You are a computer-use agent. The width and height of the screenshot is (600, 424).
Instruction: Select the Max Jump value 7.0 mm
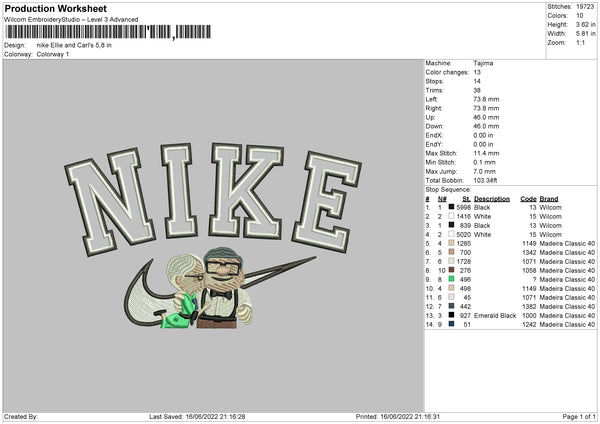click(x=484, y=171)
